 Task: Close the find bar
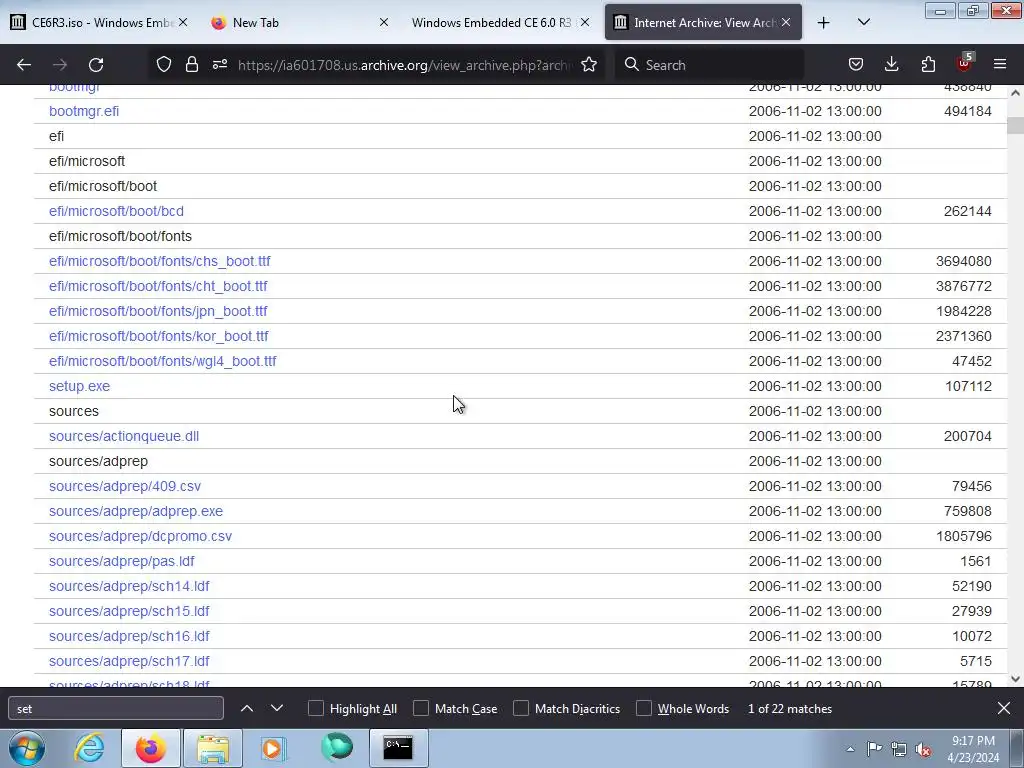coord(1004,709)
